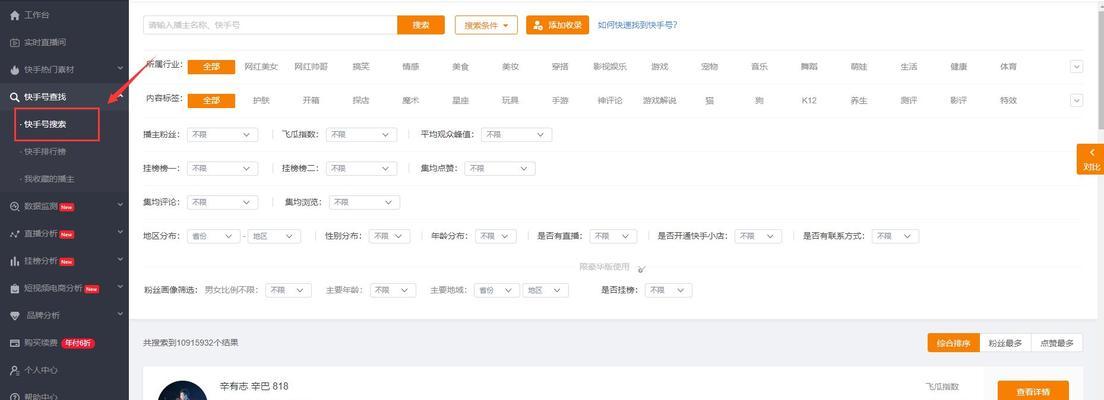The image size is (1104, 400).
Task: Expand more 内容标签 tags arrow
Action: coord(1076,100)
